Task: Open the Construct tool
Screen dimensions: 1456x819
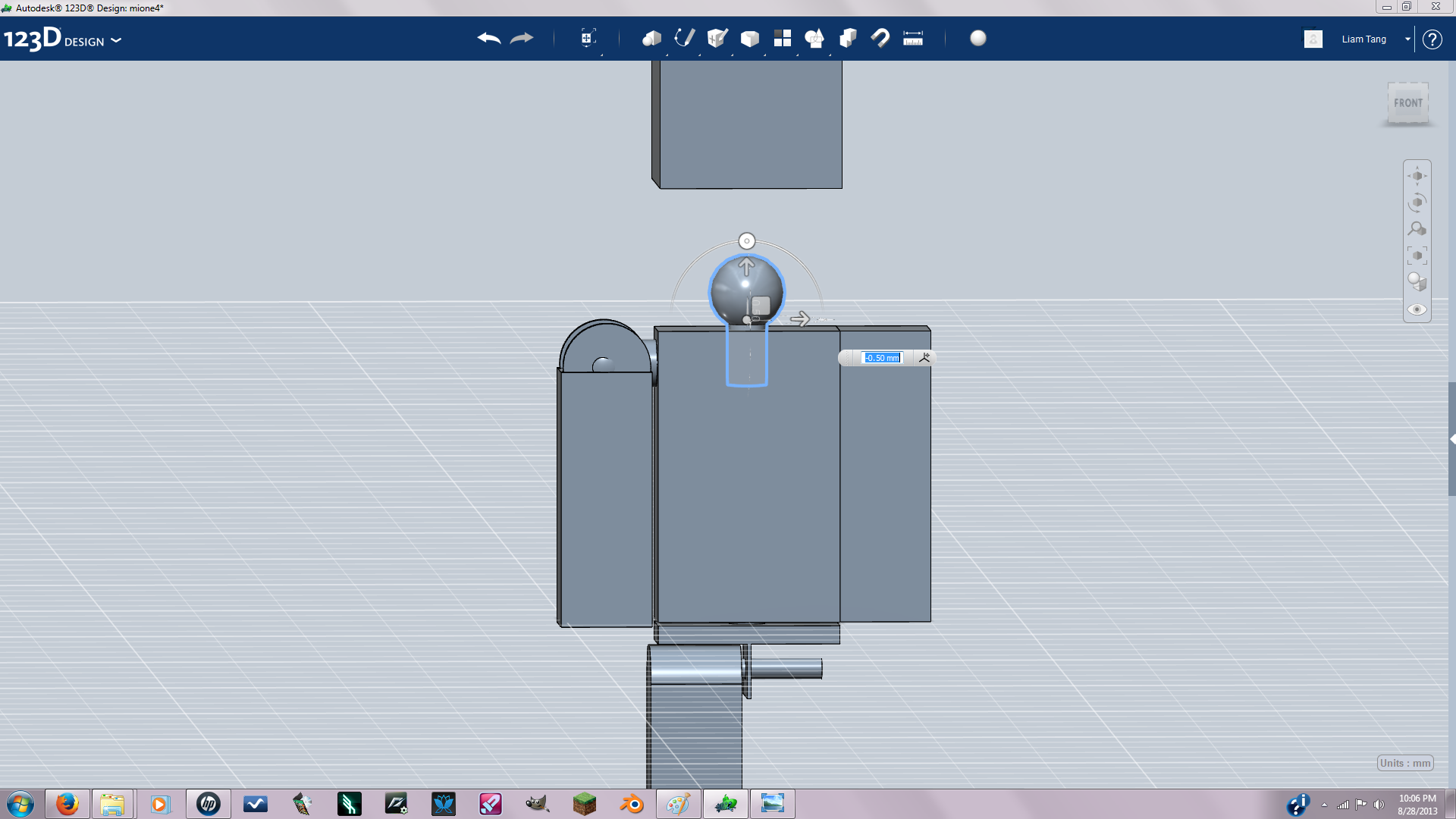Action: pyautogui.click(x=717, y=38)
